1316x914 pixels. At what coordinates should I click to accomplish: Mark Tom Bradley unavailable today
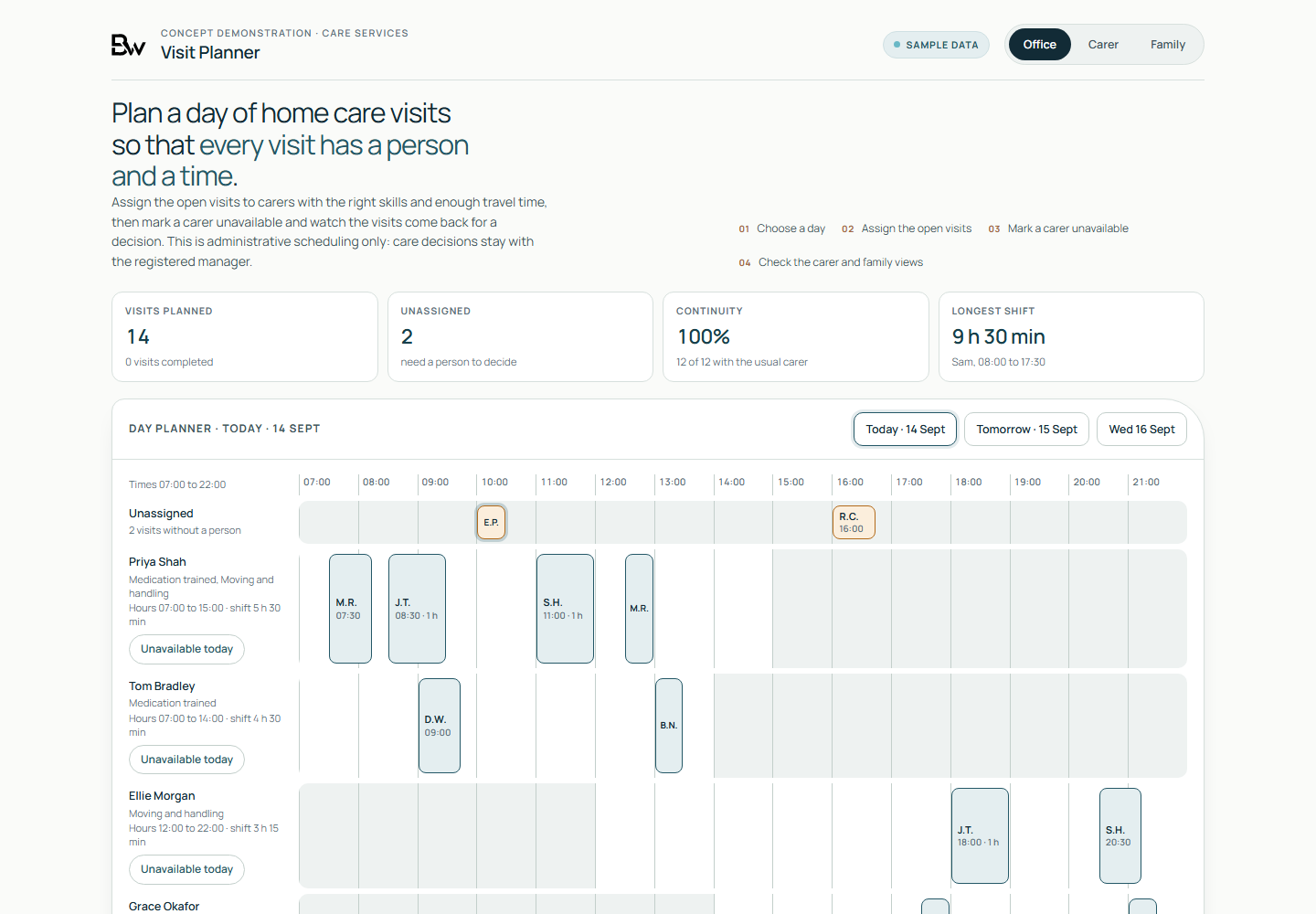tap(186, 760)
